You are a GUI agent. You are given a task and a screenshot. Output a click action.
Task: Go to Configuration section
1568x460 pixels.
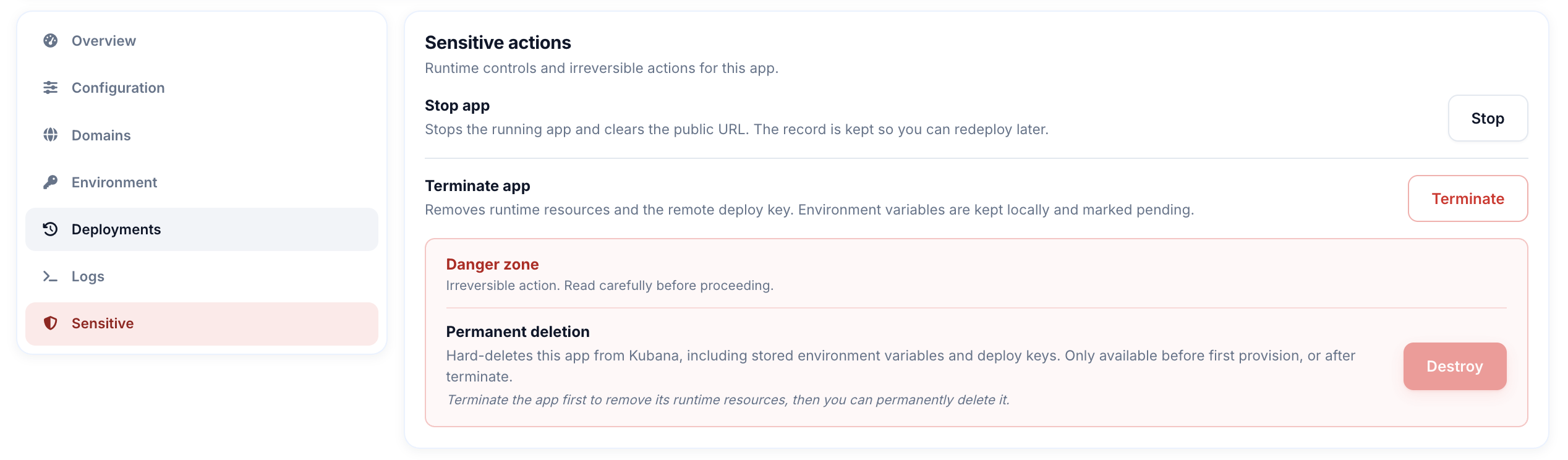(x=202, y=88)
